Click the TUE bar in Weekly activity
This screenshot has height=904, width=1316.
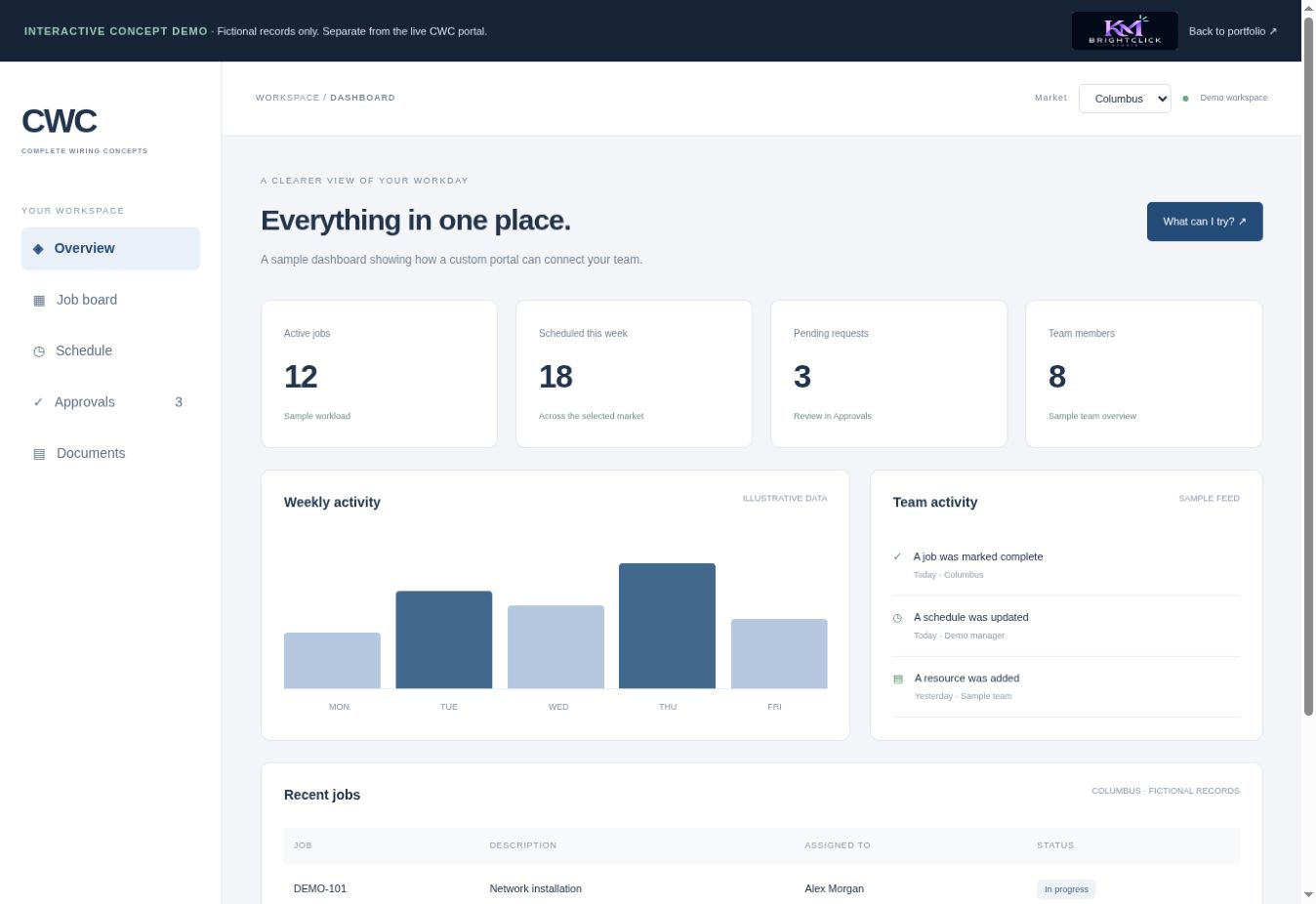pyautogui.click(x=444, y=639)
